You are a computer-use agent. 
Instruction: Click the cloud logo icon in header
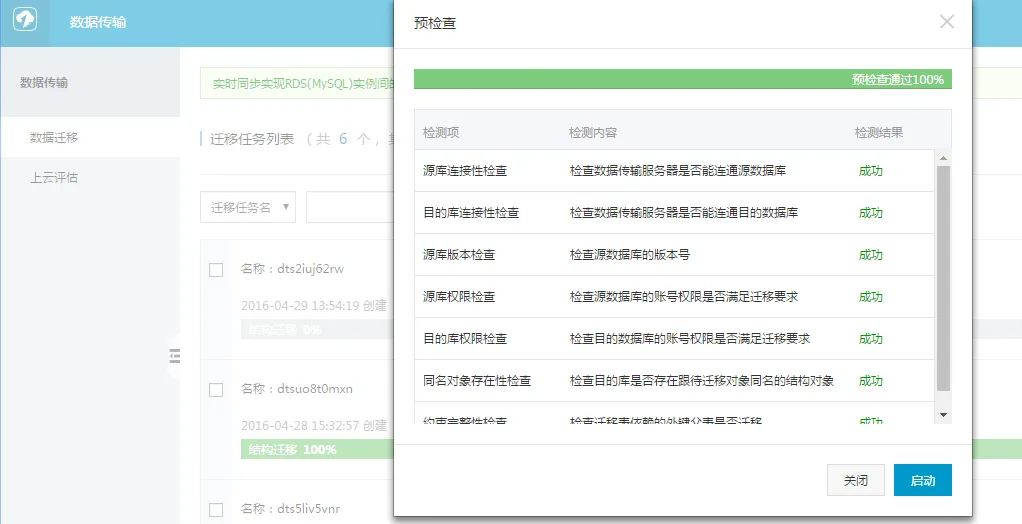pyautogui.click(x=25, y=22)
